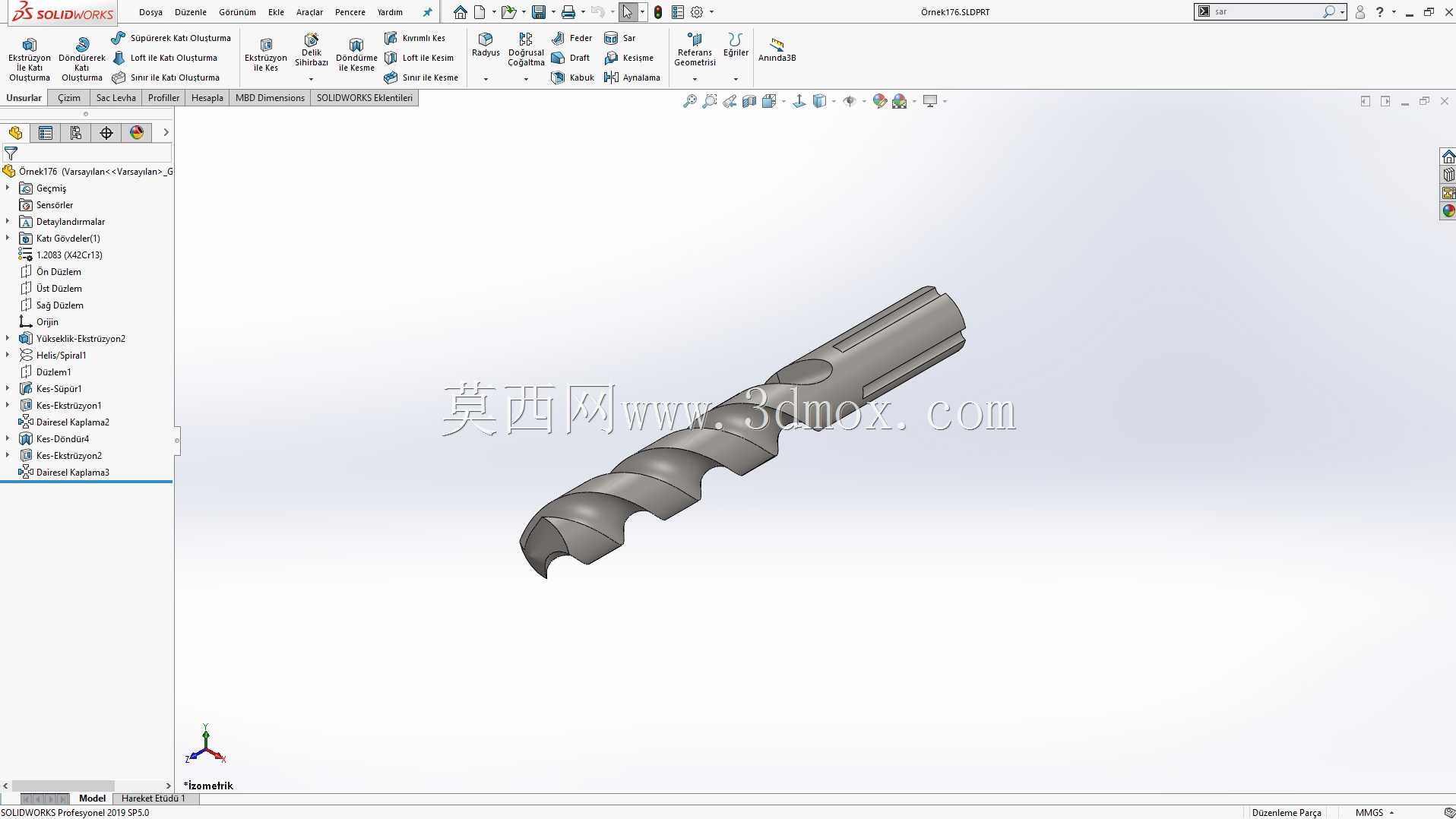This screenshot has height=819, width=1456.
Task: Open the MMGS unit system selector
Action: point(1374,812)
